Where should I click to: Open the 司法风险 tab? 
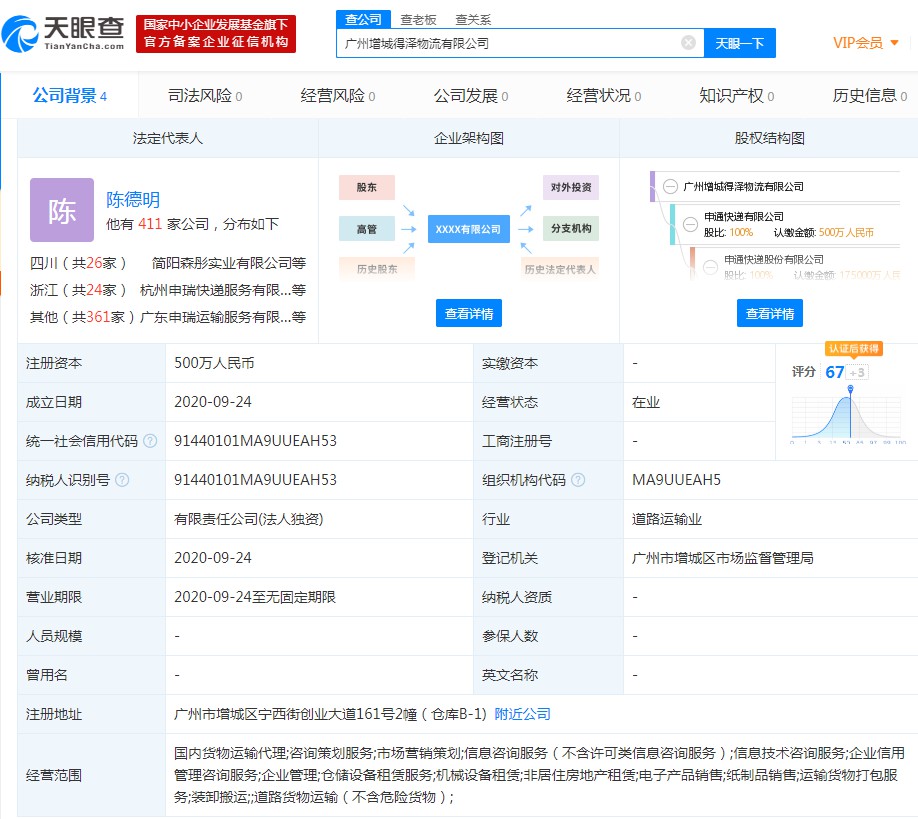pyautogui.click(x=205, y=95)
